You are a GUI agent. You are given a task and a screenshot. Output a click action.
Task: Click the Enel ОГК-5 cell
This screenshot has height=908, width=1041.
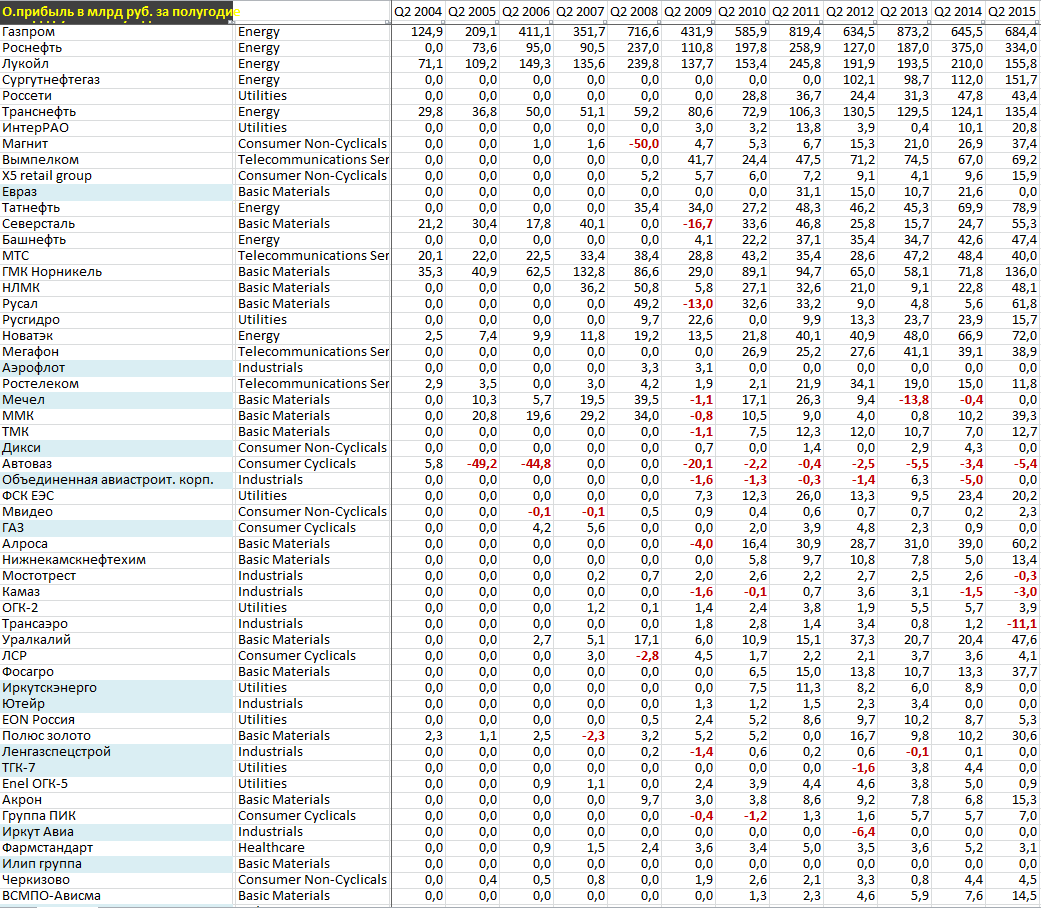pos(118,783)
